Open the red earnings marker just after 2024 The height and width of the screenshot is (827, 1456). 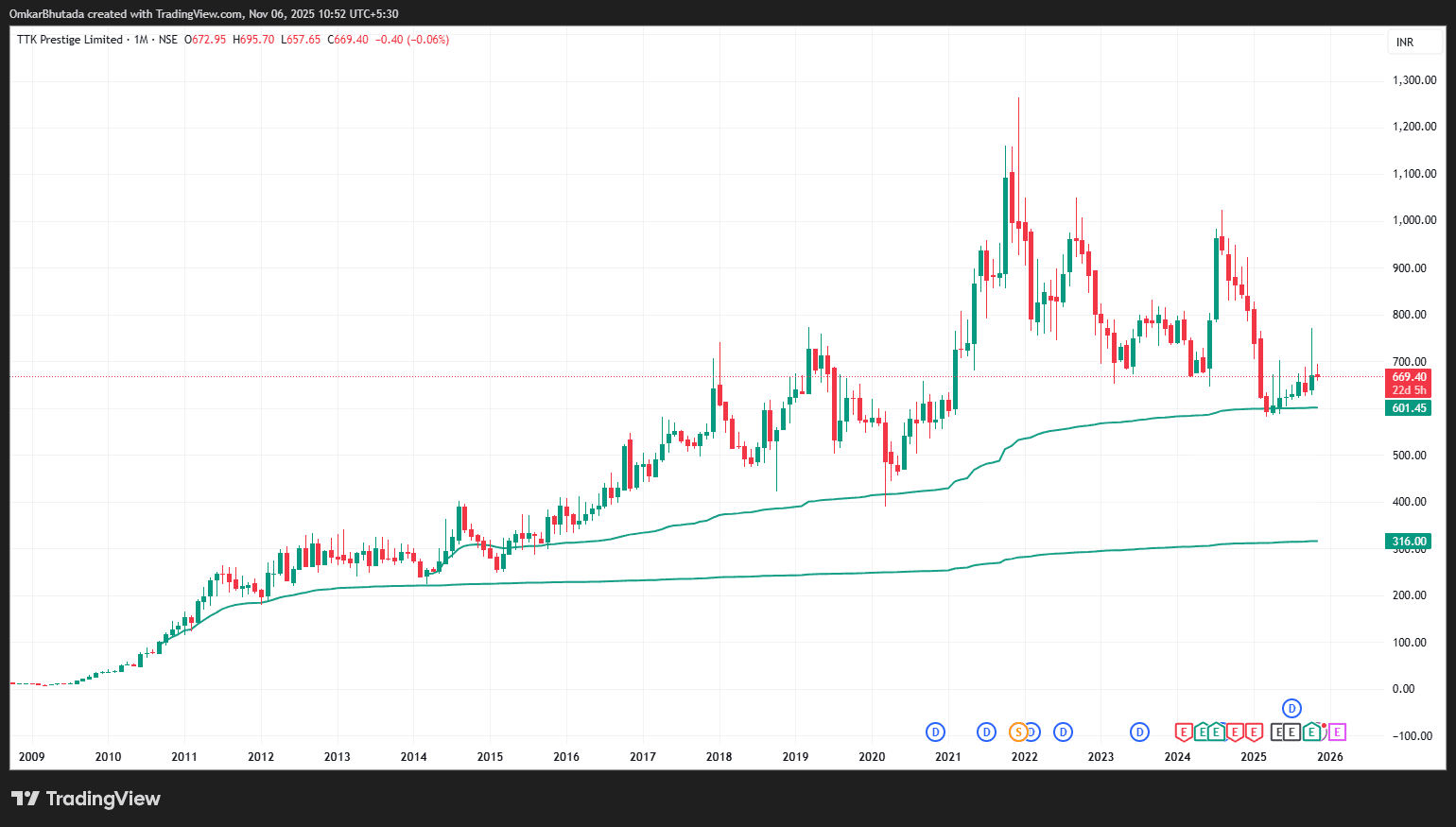click(1183, 732)
